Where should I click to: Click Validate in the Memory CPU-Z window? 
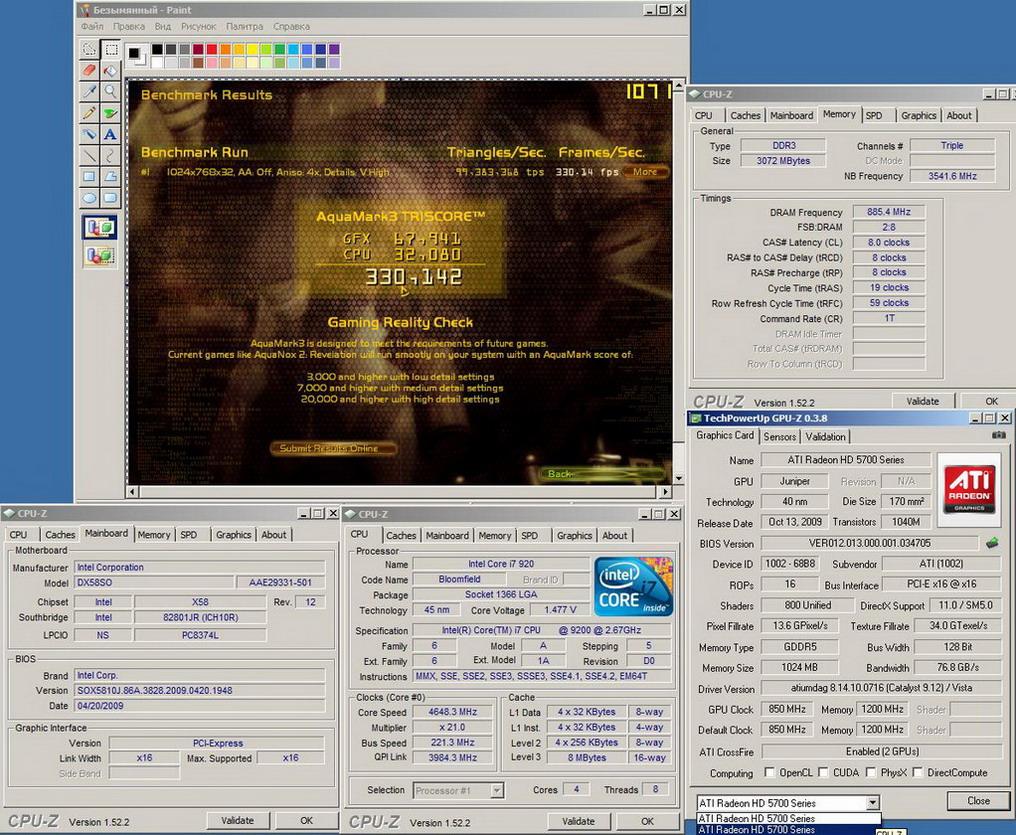coord(922,401)
